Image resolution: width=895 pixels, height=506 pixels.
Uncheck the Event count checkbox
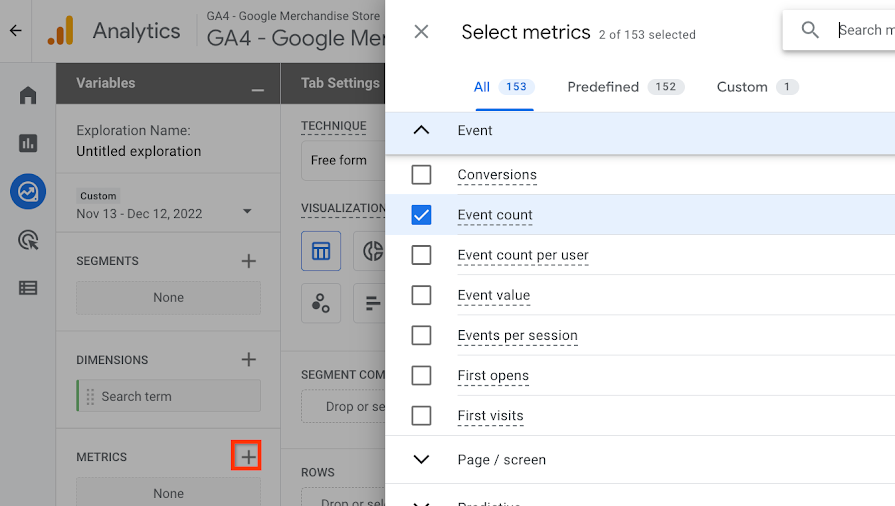tap(421, 215)
